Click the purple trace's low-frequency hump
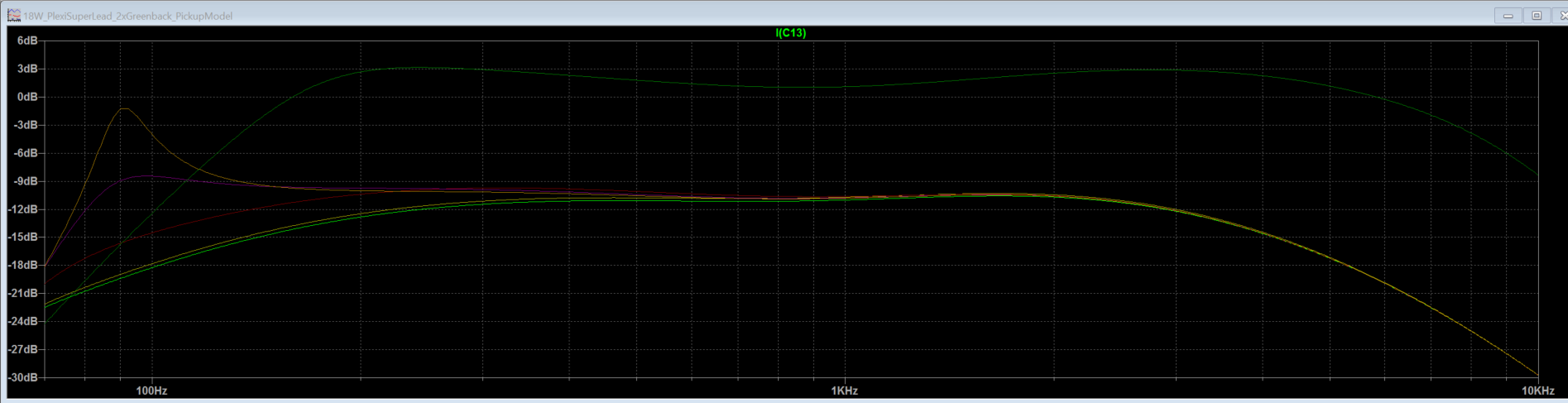 pyautogui.click(x=146, y=175)
